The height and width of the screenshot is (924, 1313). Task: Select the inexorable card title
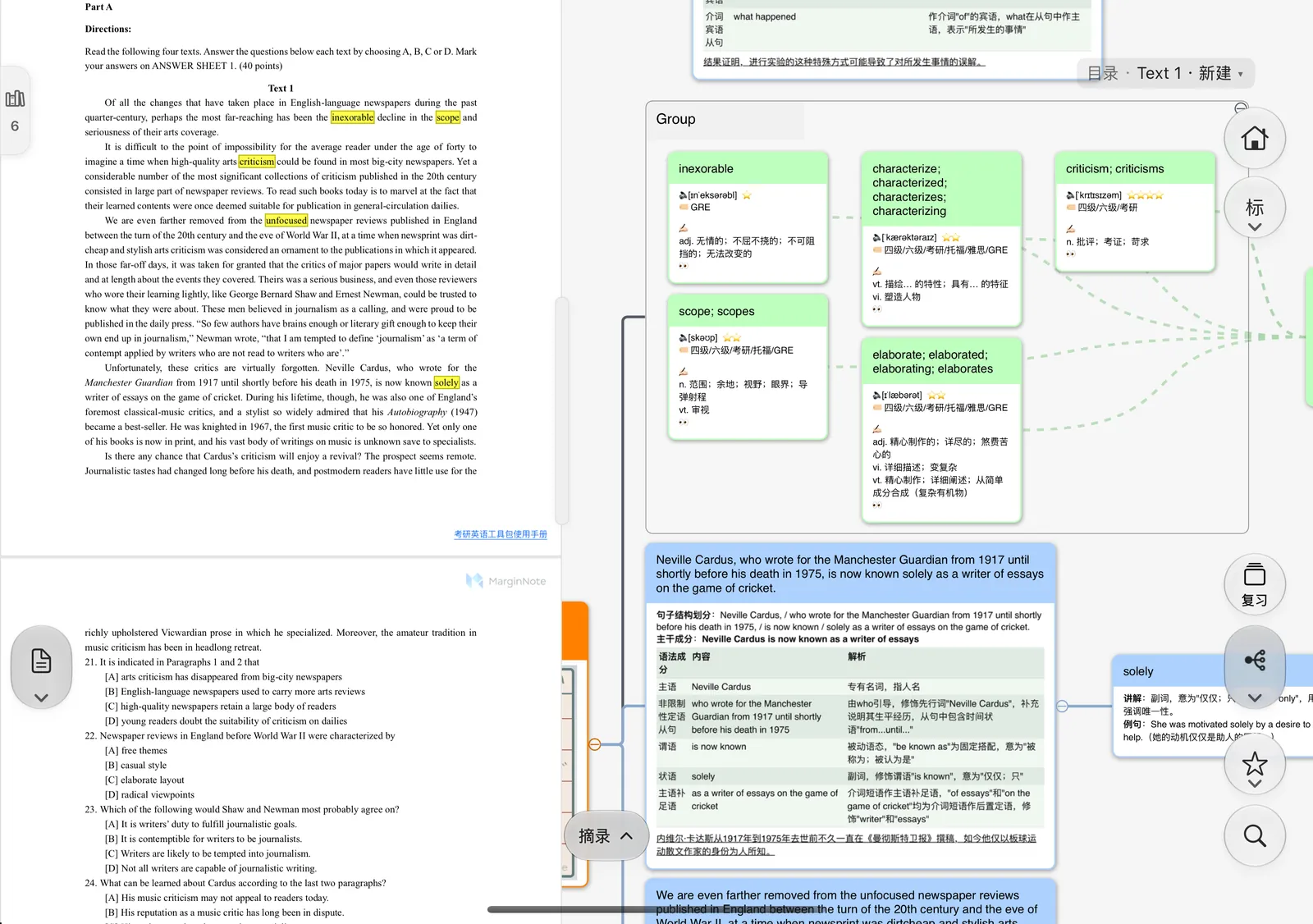click(x=706, y=169)
